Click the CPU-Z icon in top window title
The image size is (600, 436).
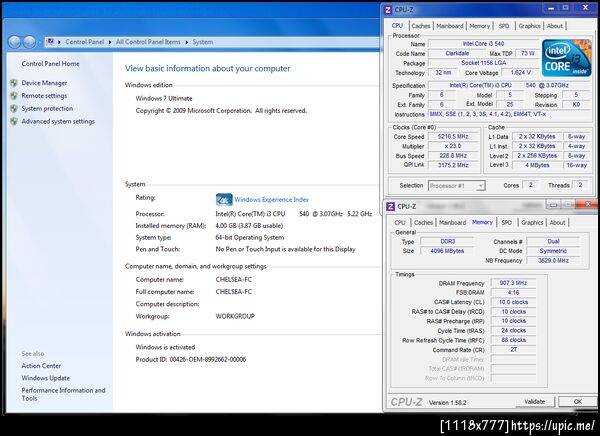point(388,10)
